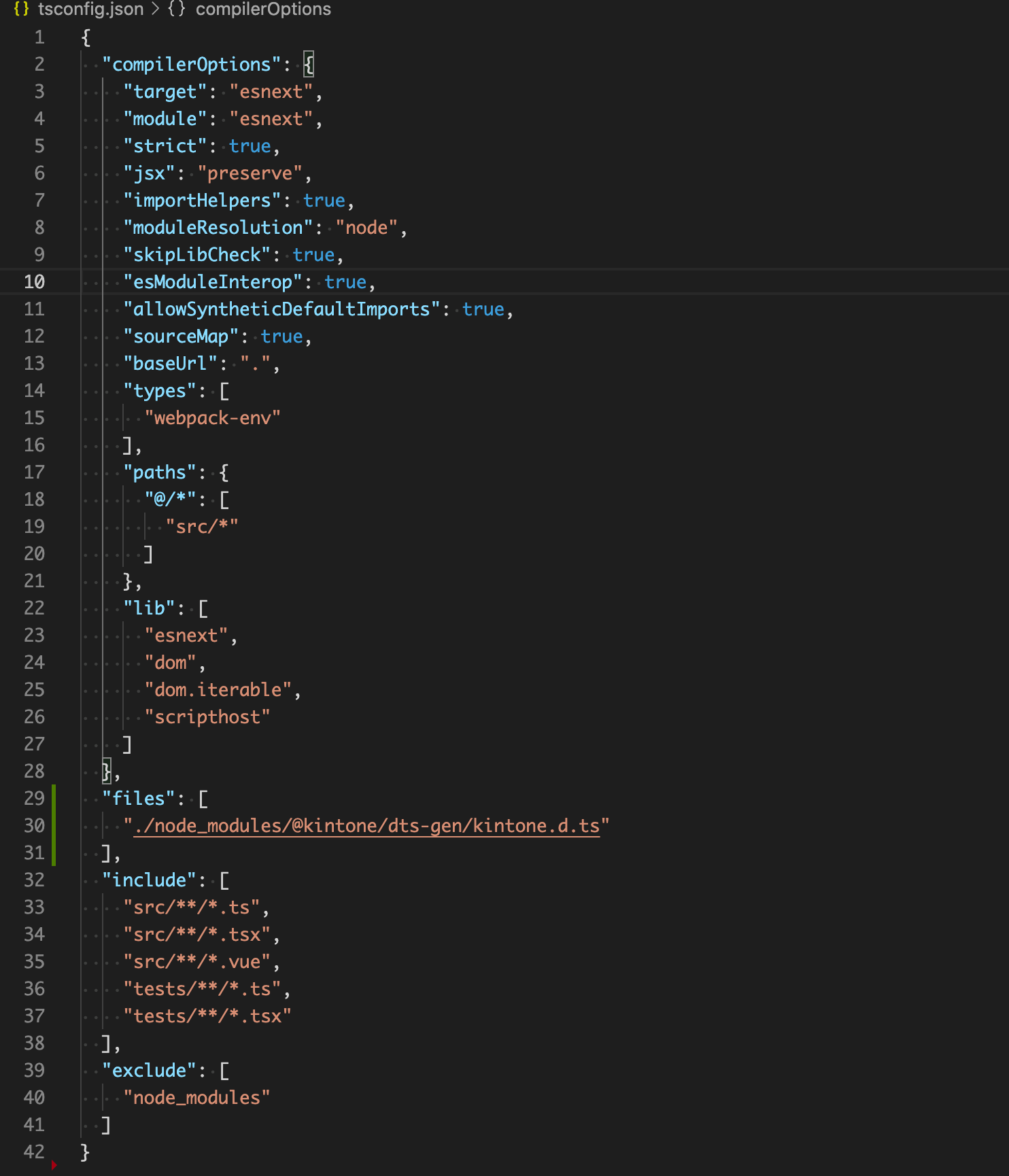1009x1176 pixels.
Task: Click the compilerOptions breadcrumb
Action: [x=263, y=10]
